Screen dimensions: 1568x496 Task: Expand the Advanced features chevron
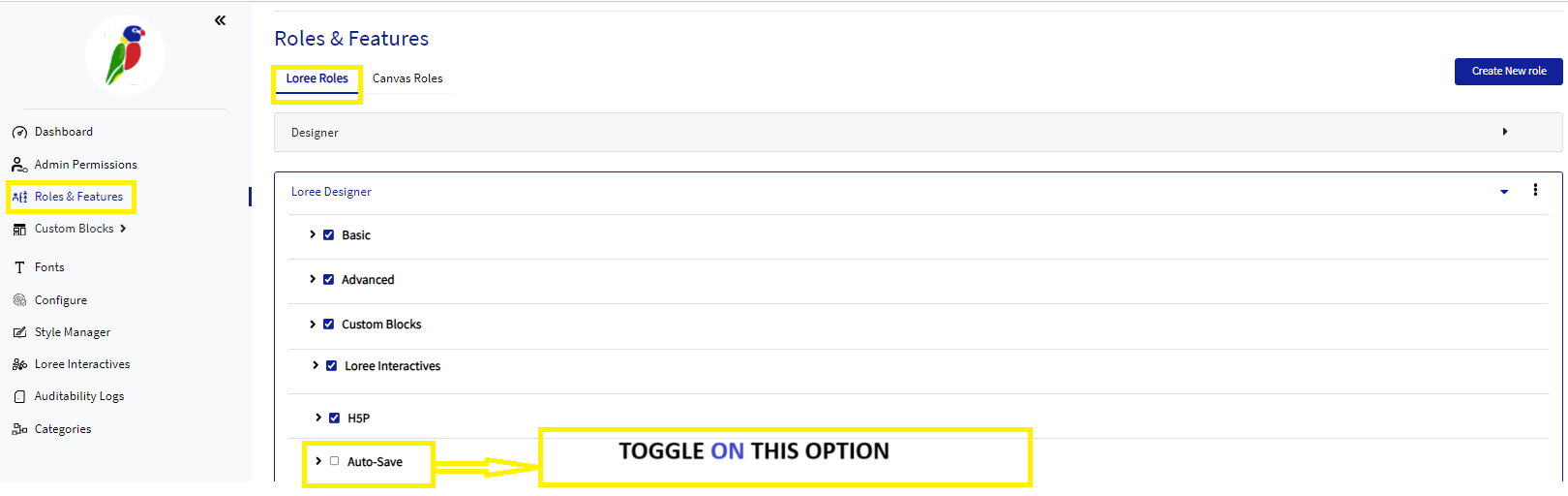click(313, 279)
